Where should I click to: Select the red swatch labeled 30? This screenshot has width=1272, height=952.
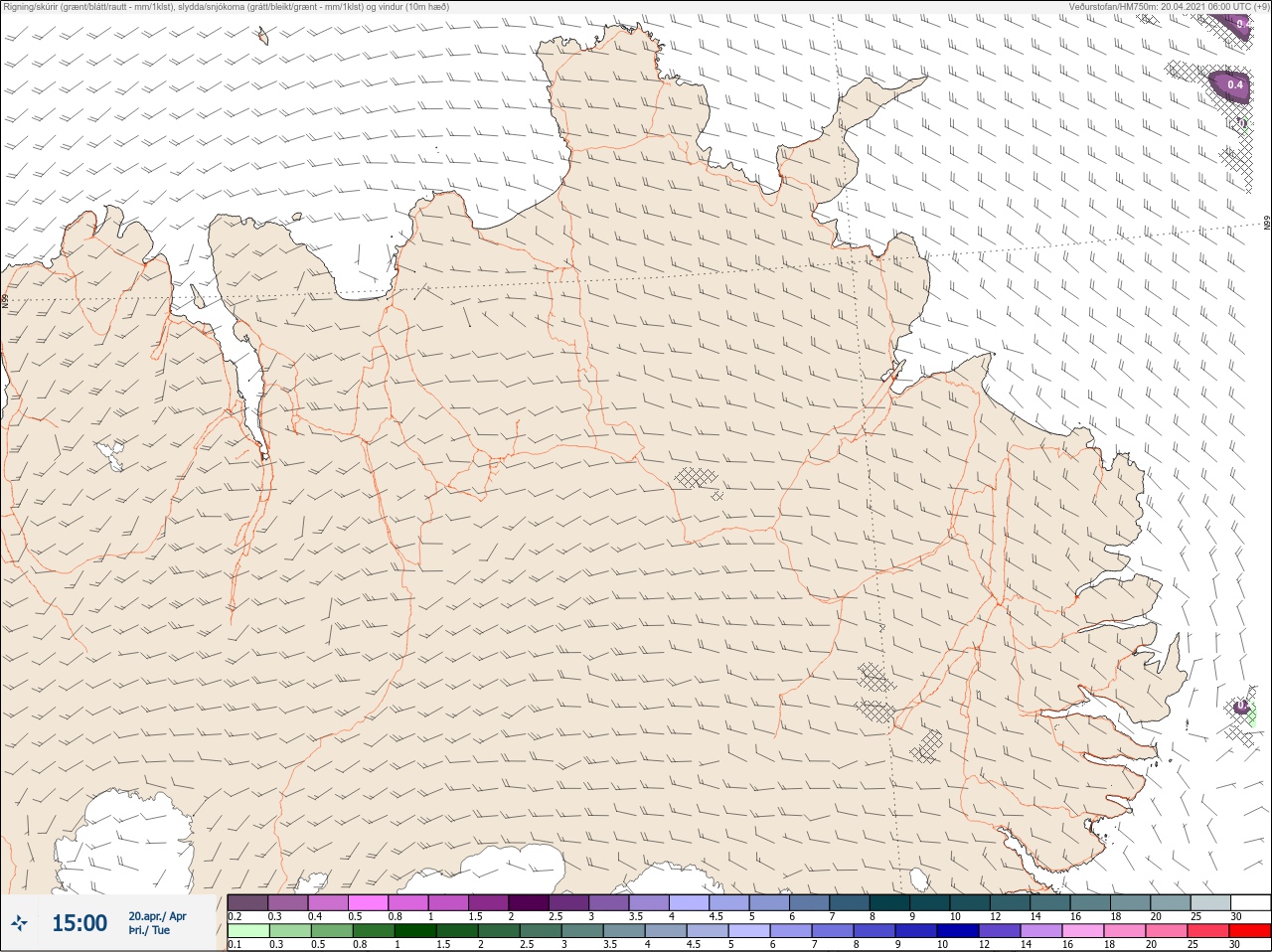coord(1249,932)
